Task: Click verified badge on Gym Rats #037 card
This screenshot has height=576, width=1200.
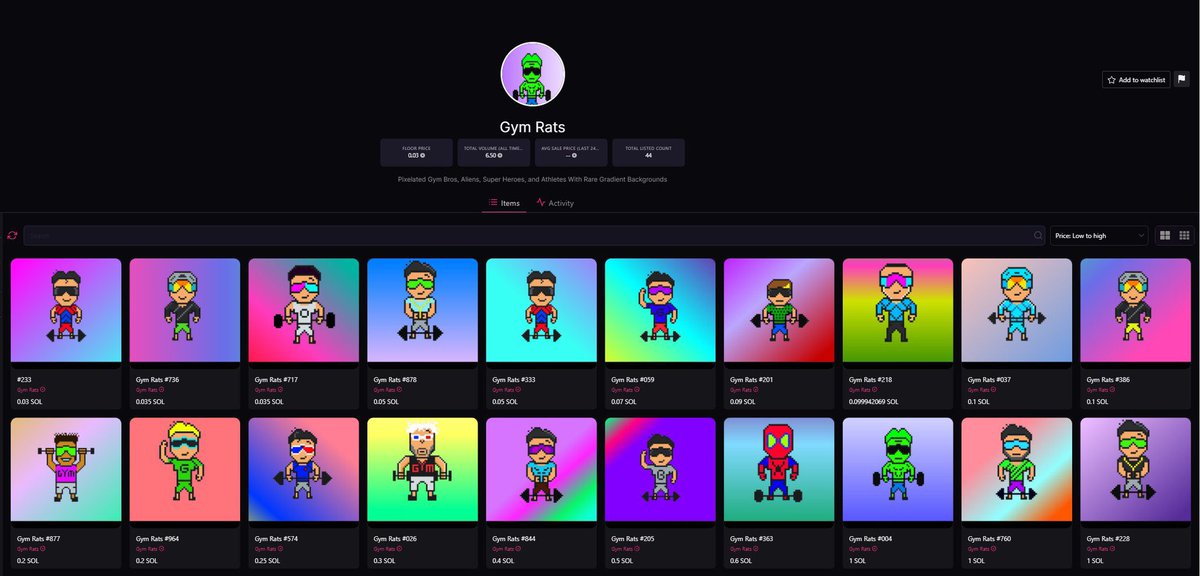Action: pos(995,390)
